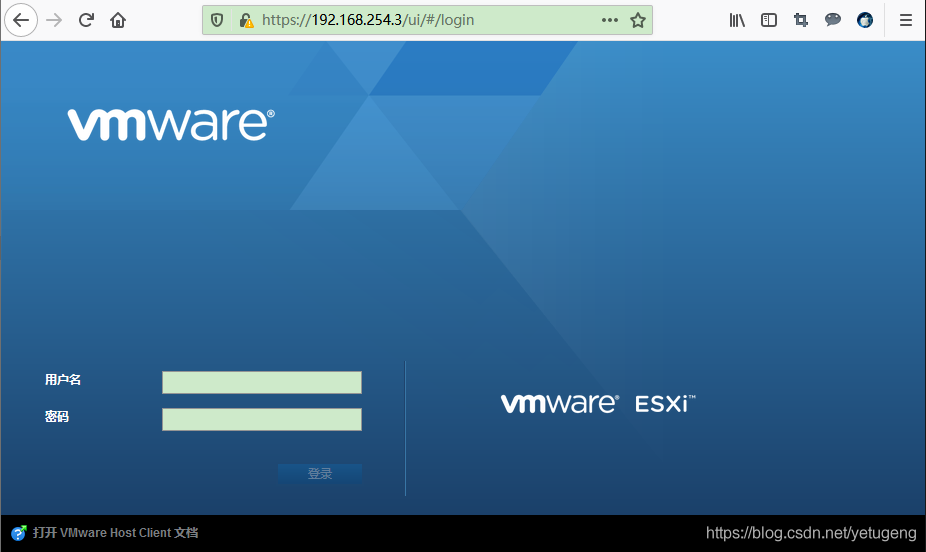Open the chat bubble extension icon
This screenshot has height=552, width=926.
[x=833, y=20]
